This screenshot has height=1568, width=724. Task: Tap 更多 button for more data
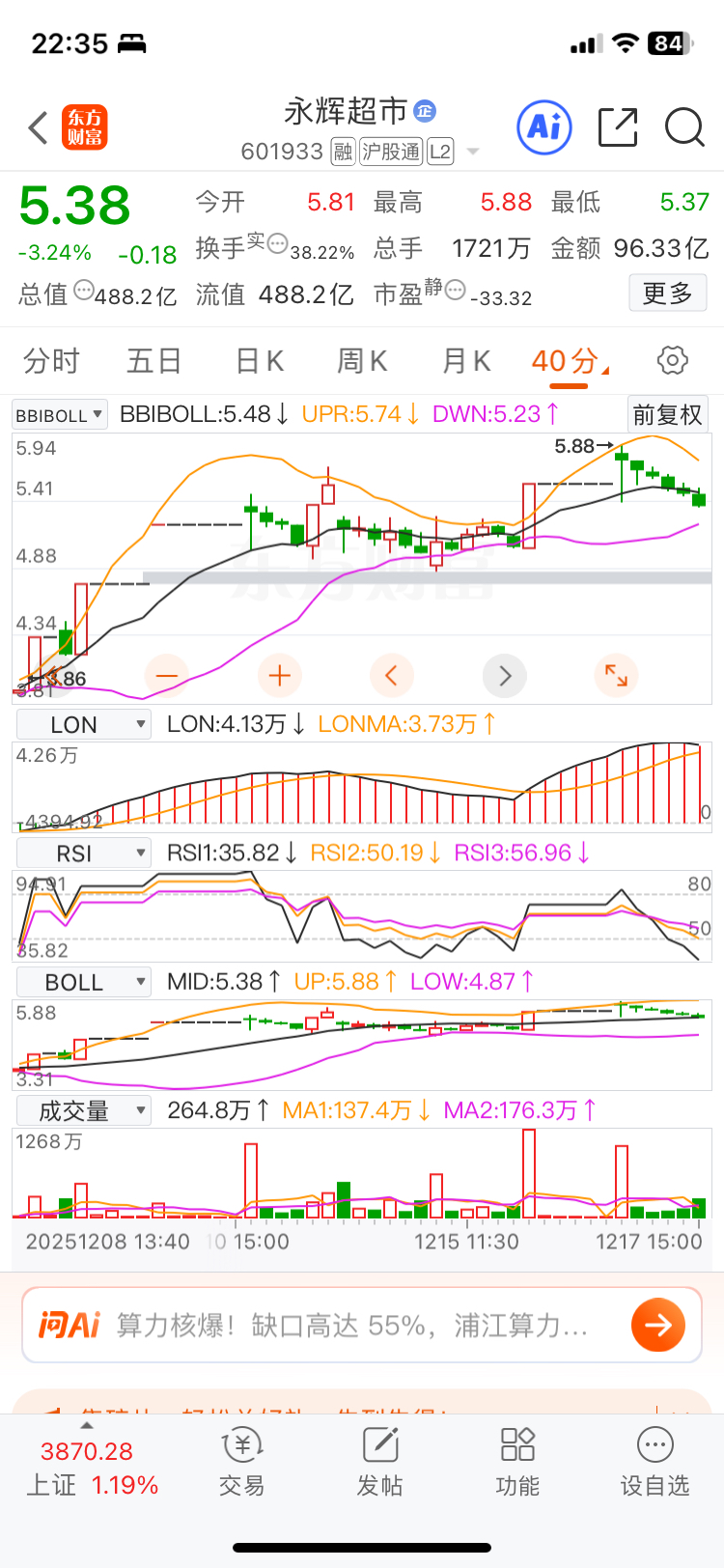[x=668, y=293]
